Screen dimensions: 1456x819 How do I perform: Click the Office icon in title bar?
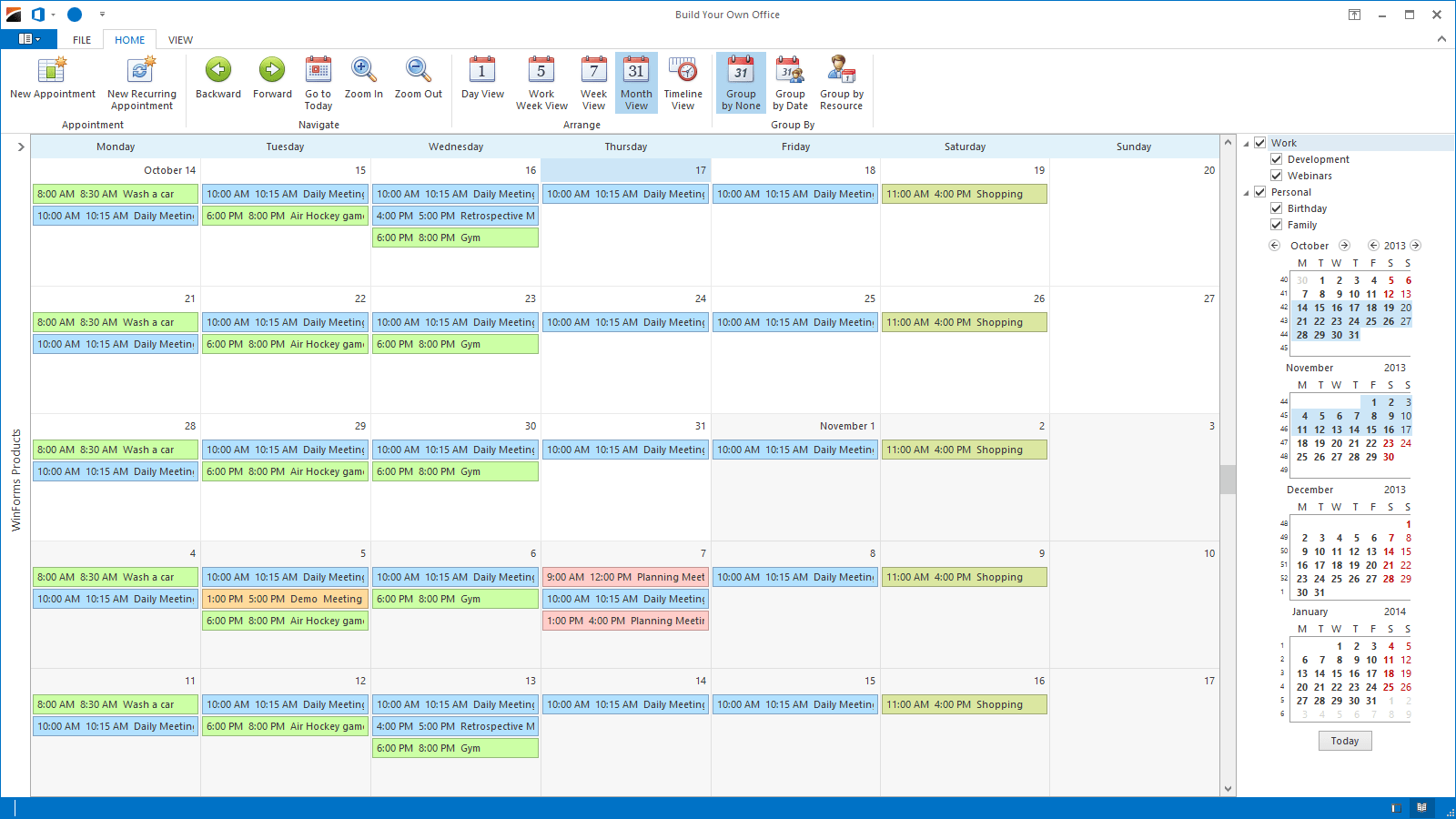[37, 15]
